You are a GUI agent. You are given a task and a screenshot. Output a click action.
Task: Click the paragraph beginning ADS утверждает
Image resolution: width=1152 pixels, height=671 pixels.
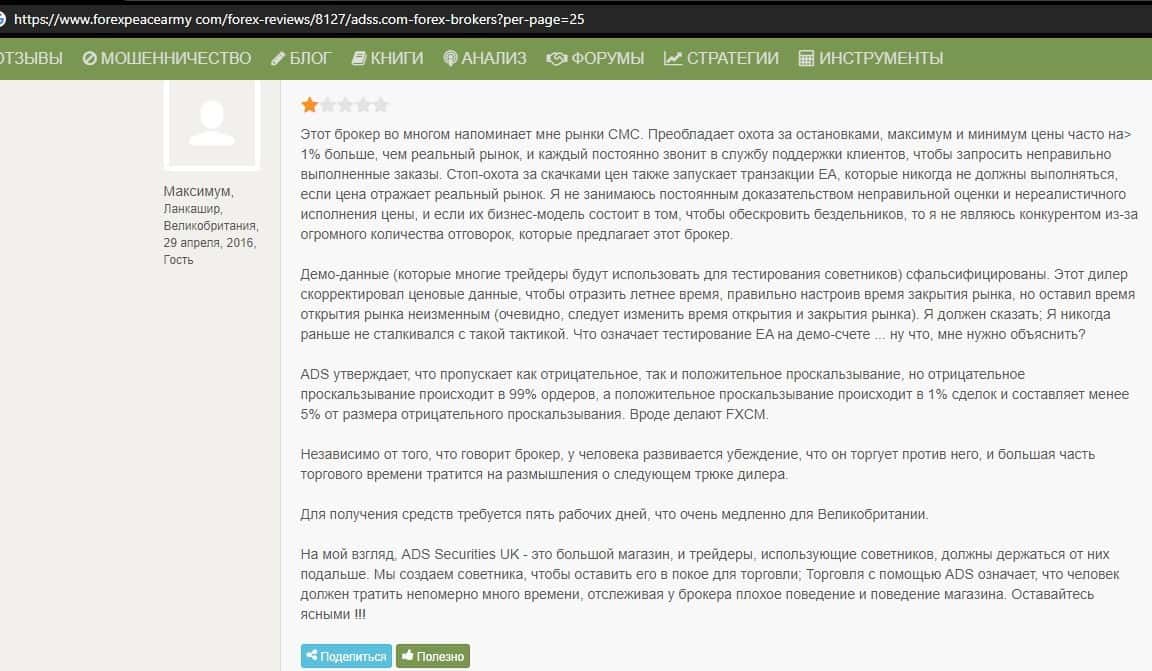[x=714, y=394]
